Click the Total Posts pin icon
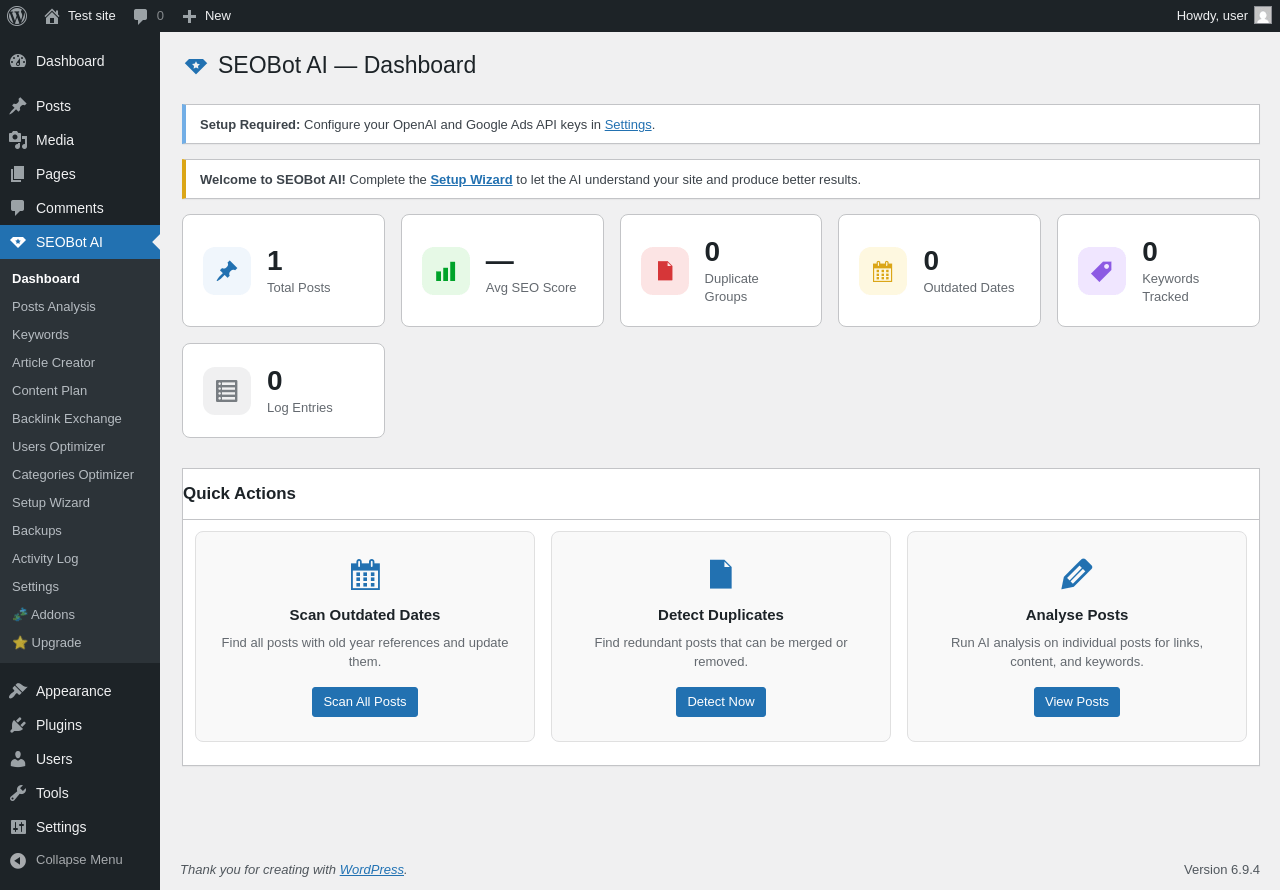This screenshot has width=1280, height=890. (227, 271)
